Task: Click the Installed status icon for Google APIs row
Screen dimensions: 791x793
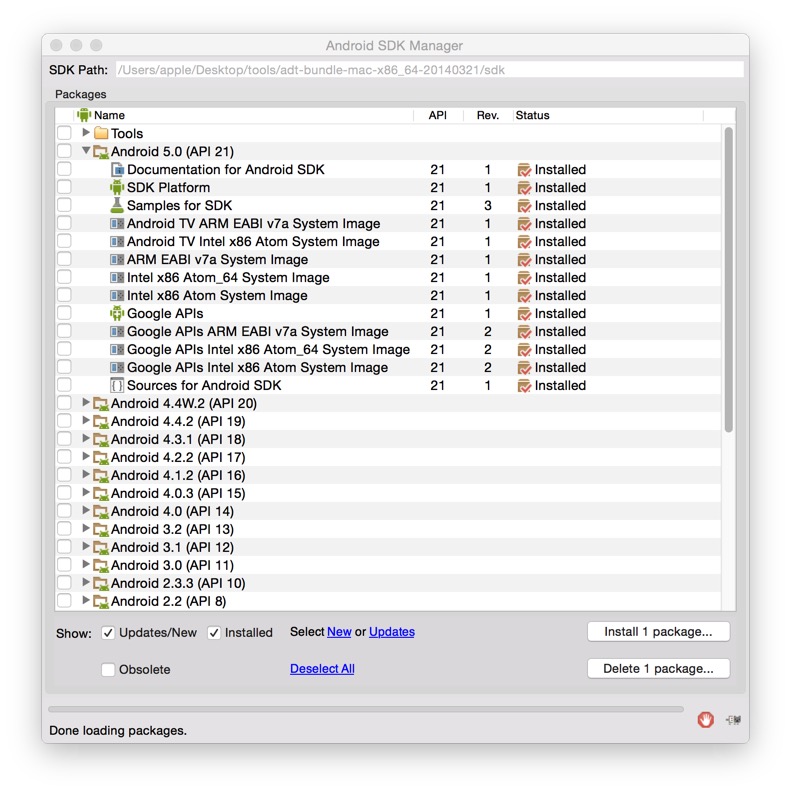Action: [524, 314]
